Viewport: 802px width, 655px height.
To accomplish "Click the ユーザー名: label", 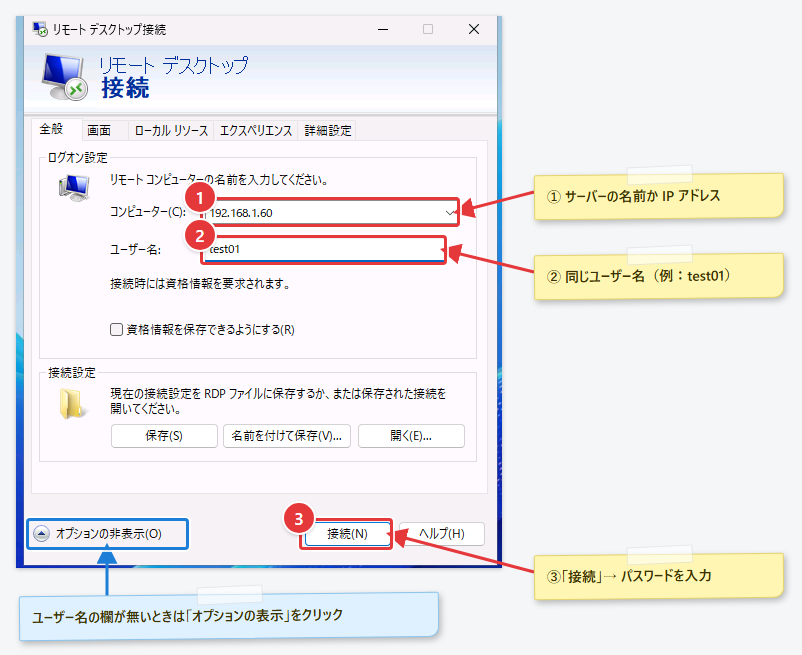I will (x=136, y=250).
